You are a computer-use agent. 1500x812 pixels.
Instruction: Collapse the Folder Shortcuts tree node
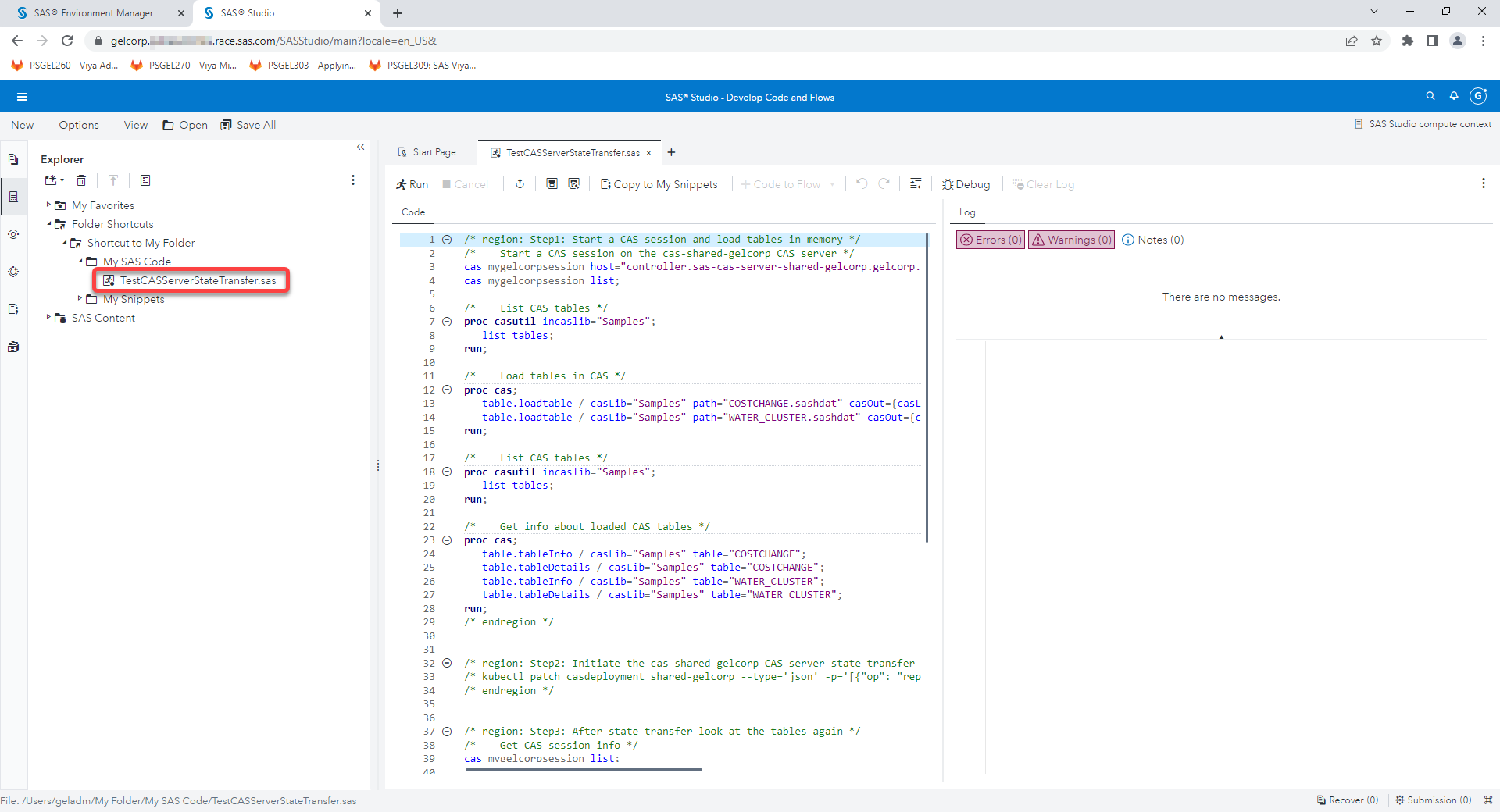48,223
